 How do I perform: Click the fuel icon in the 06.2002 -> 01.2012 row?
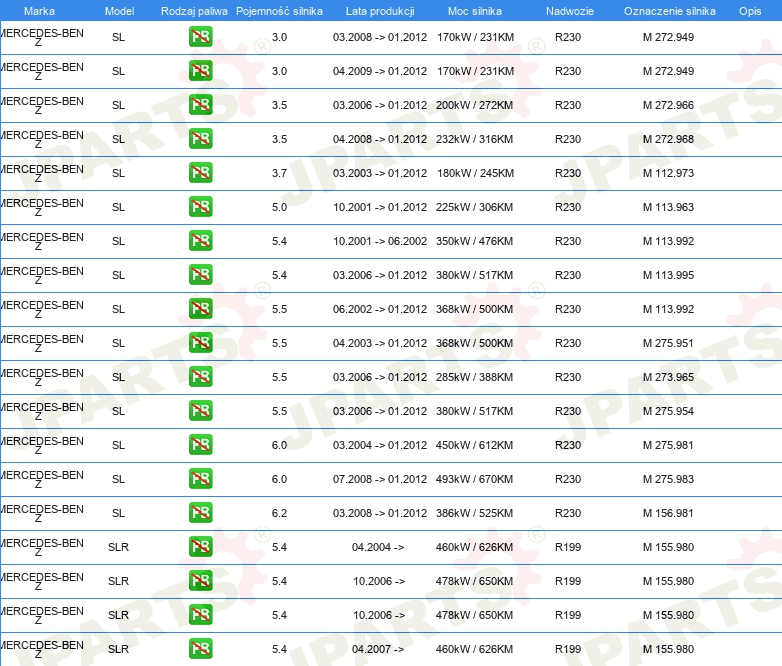click(x=200, y=309)
